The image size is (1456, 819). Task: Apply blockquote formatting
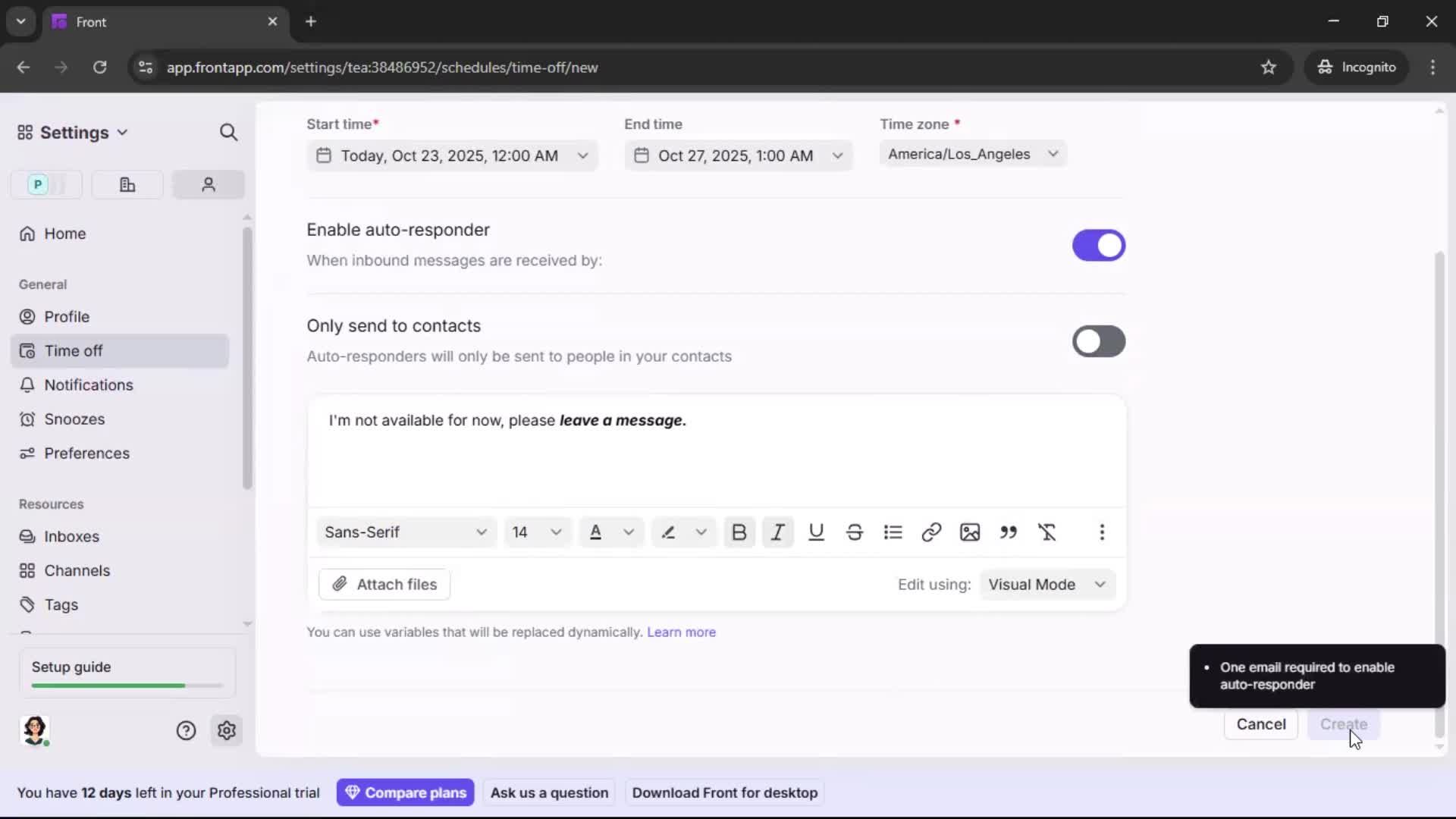(1009, 532)
